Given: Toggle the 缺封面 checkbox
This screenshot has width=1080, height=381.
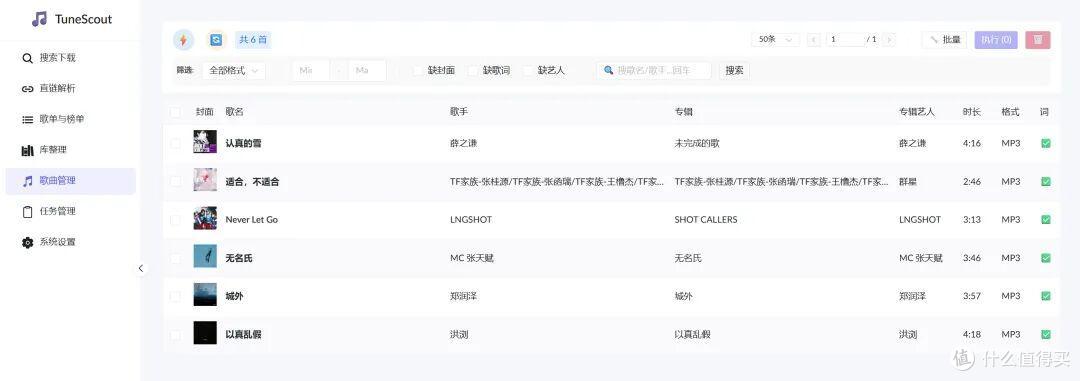Looking at the screenshot, I should (x=418, y=70).
